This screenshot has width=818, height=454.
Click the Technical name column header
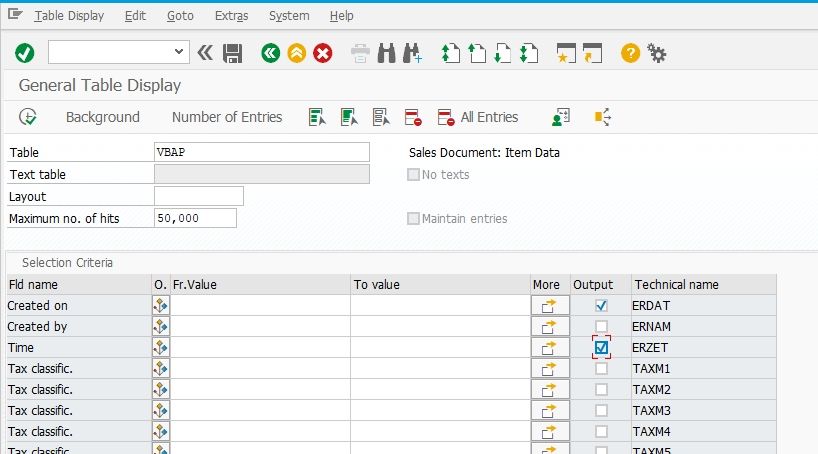704,284
